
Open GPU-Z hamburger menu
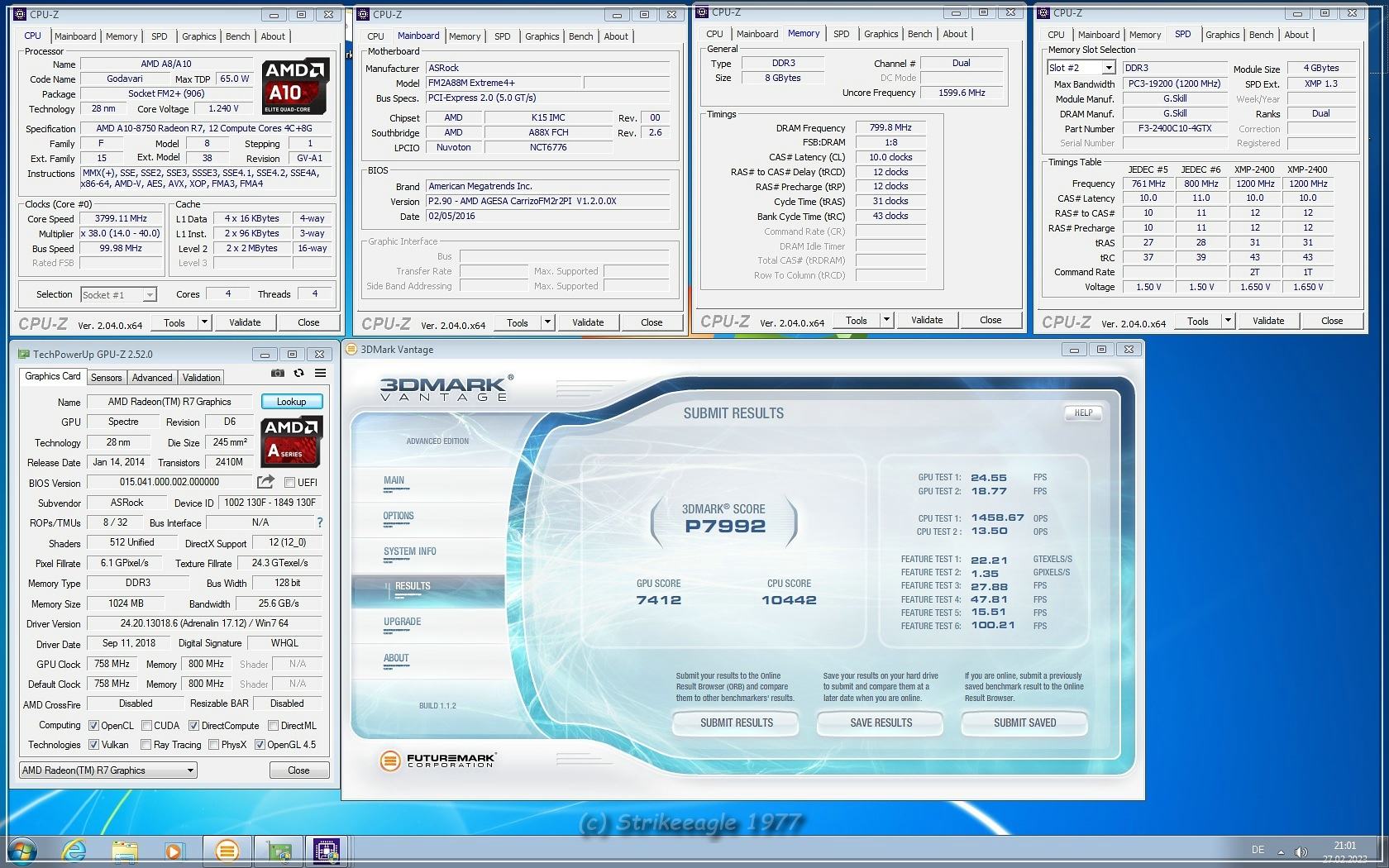tap(321, 374)
